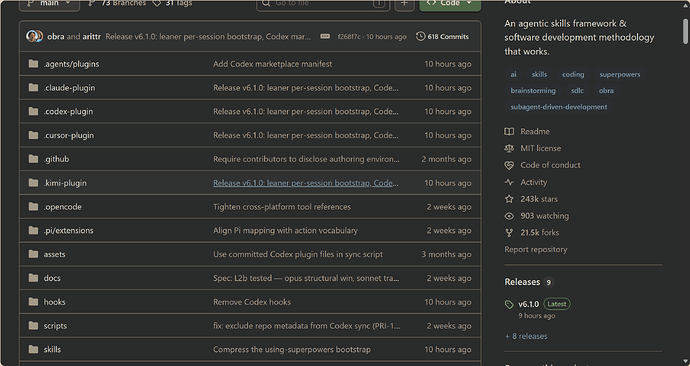Select the 'brainstorming' topic tag
This screenshot has height=366, width=690.
[x=533, y=91]
